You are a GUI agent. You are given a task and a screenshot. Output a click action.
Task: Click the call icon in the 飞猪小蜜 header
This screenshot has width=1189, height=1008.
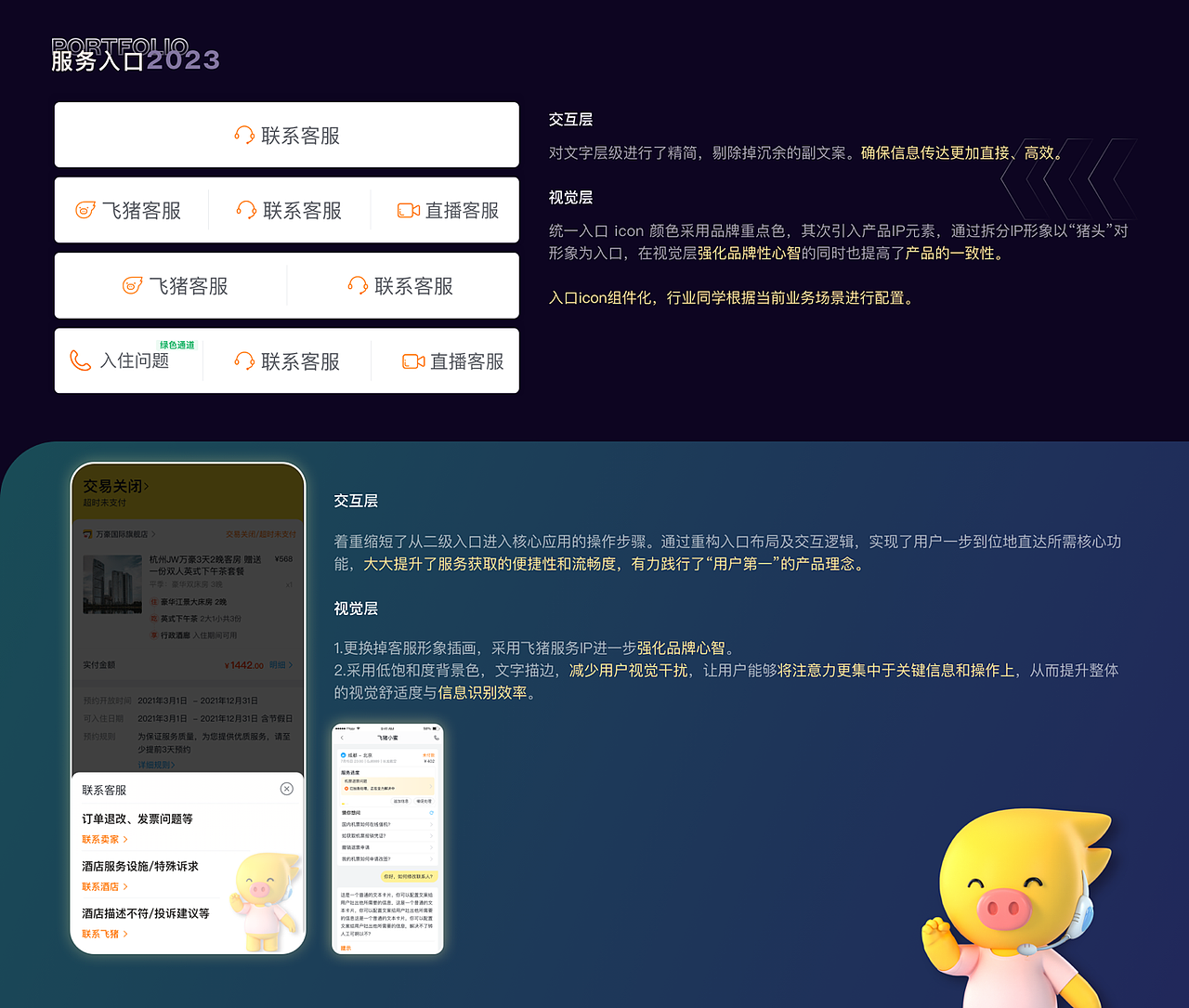click(x=436, y=738)
